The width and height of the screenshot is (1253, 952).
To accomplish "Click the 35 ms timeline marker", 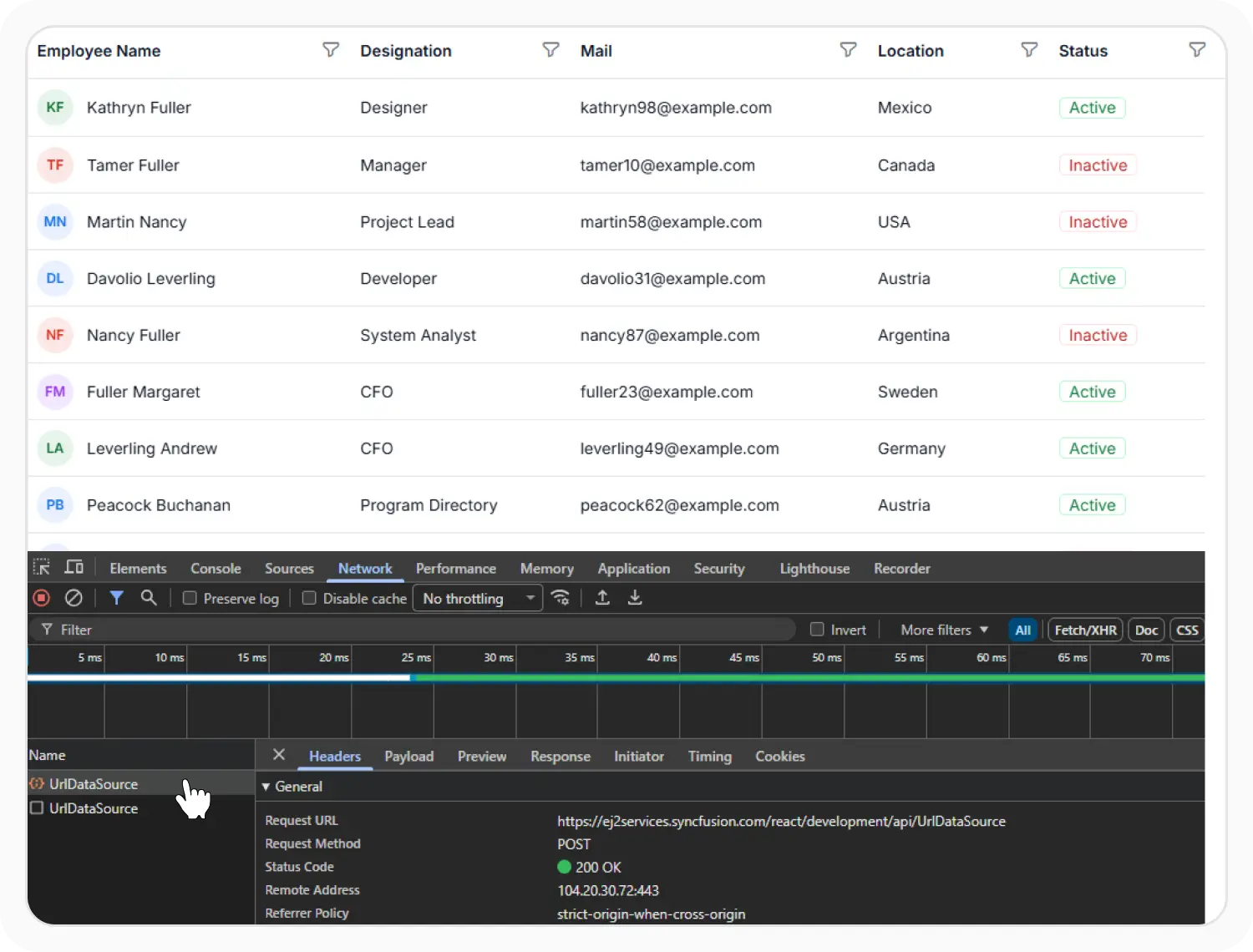I will tap(580, 658).
